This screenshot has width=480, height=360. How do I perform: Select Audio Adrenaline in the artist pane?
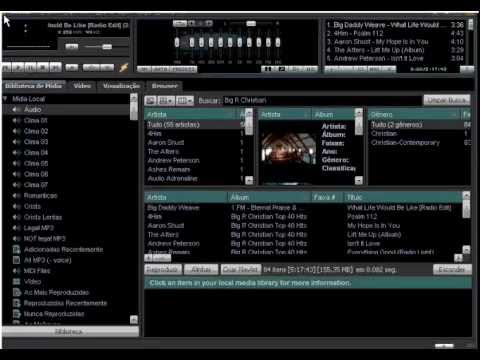pyautogui.click(x=196, y=178)
